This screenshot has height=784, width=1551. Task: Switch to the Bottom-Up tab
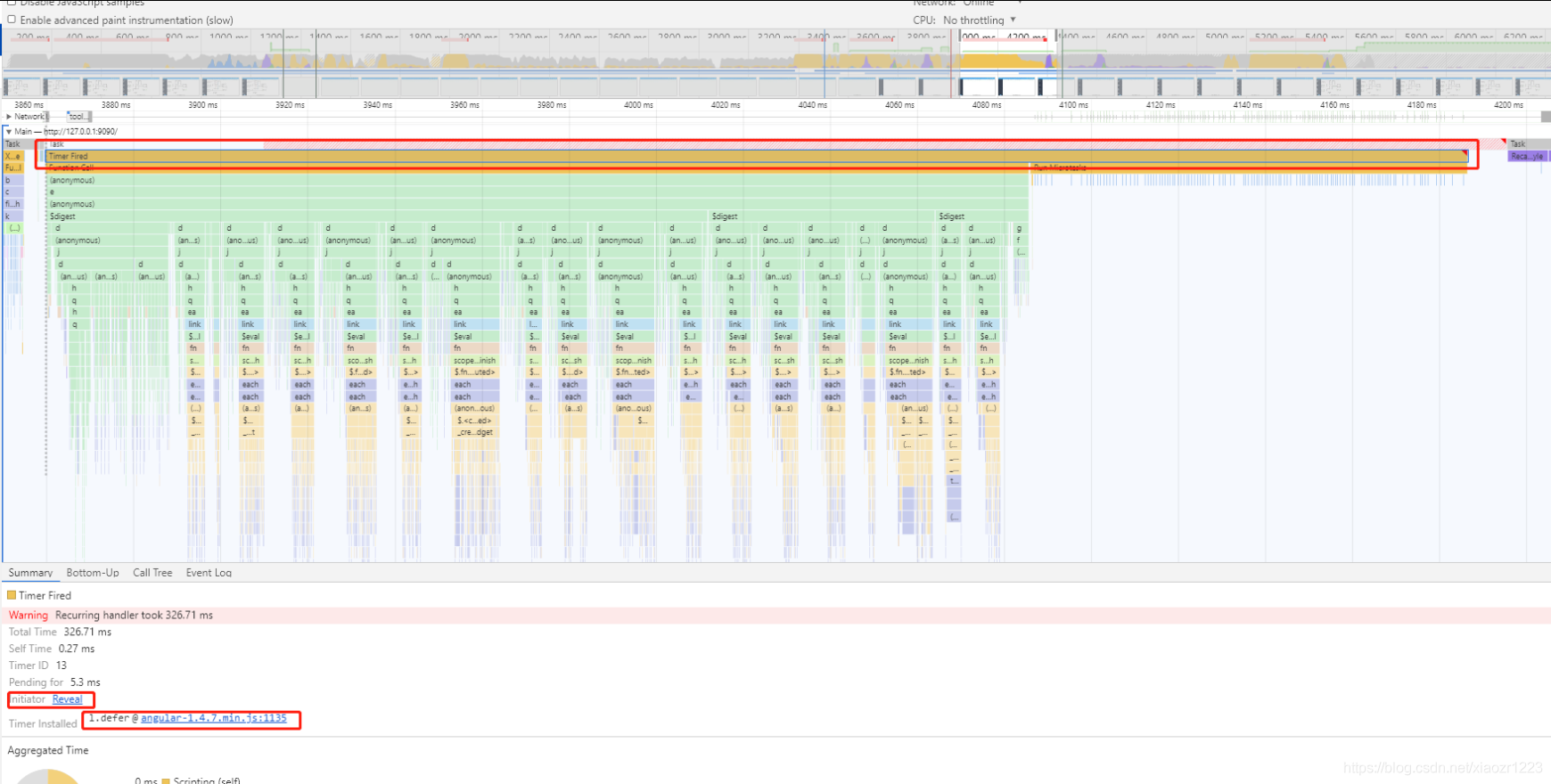[93, 573]
